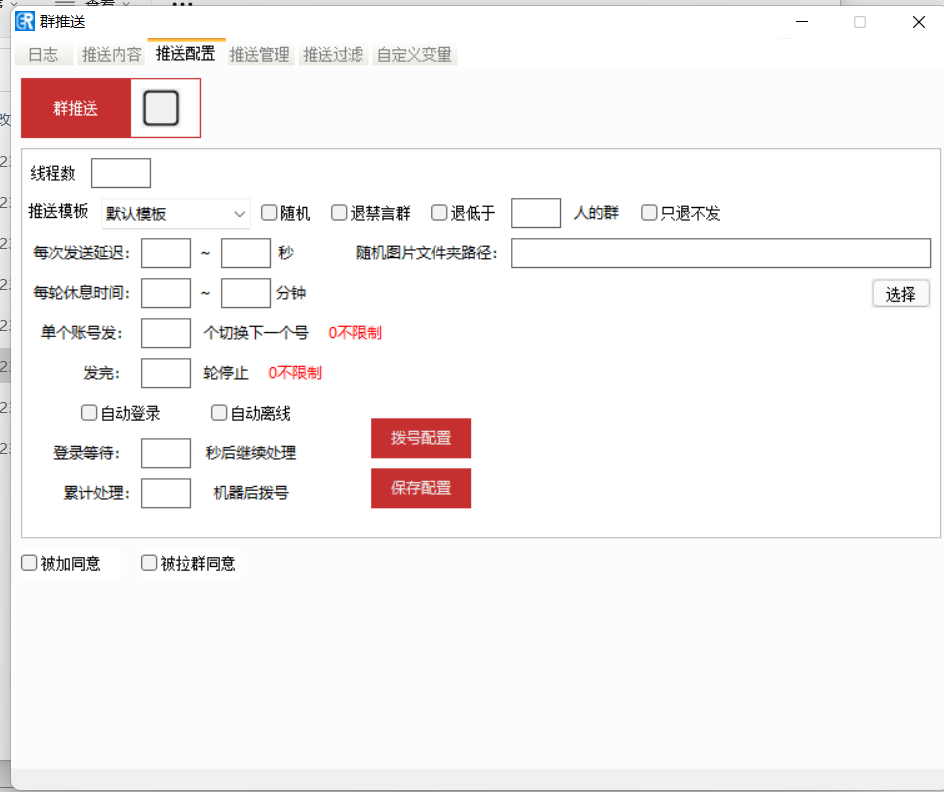This screenshot has height=792, width=944.
Task: Maximize the 群推送 window
Action: coord(859,22)
